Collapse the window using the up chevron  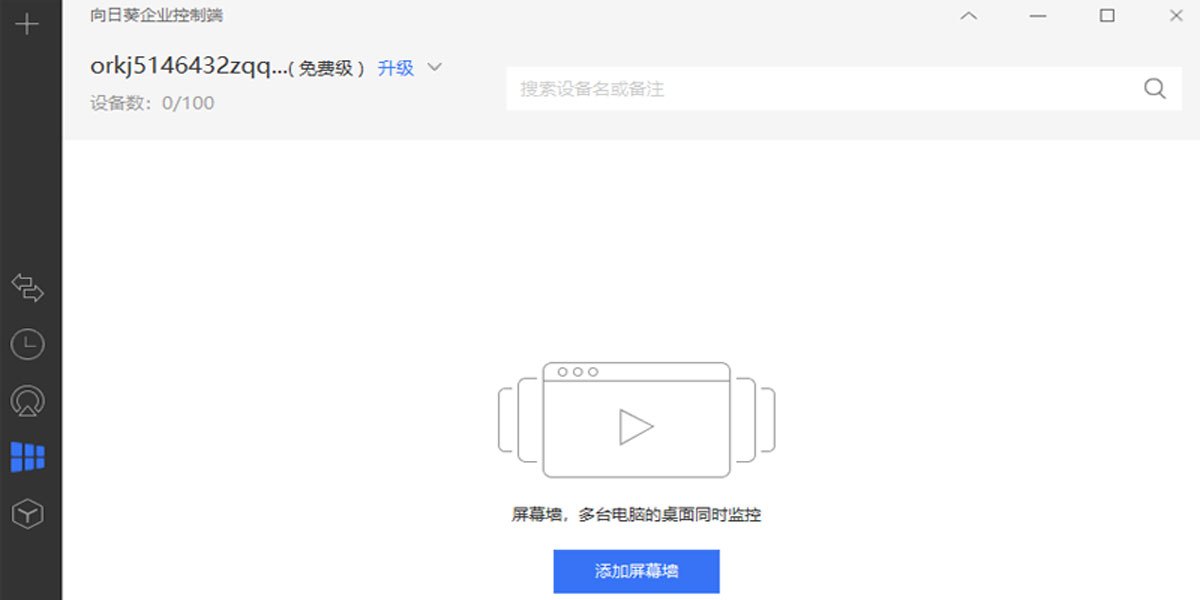[x=968, y=16]
